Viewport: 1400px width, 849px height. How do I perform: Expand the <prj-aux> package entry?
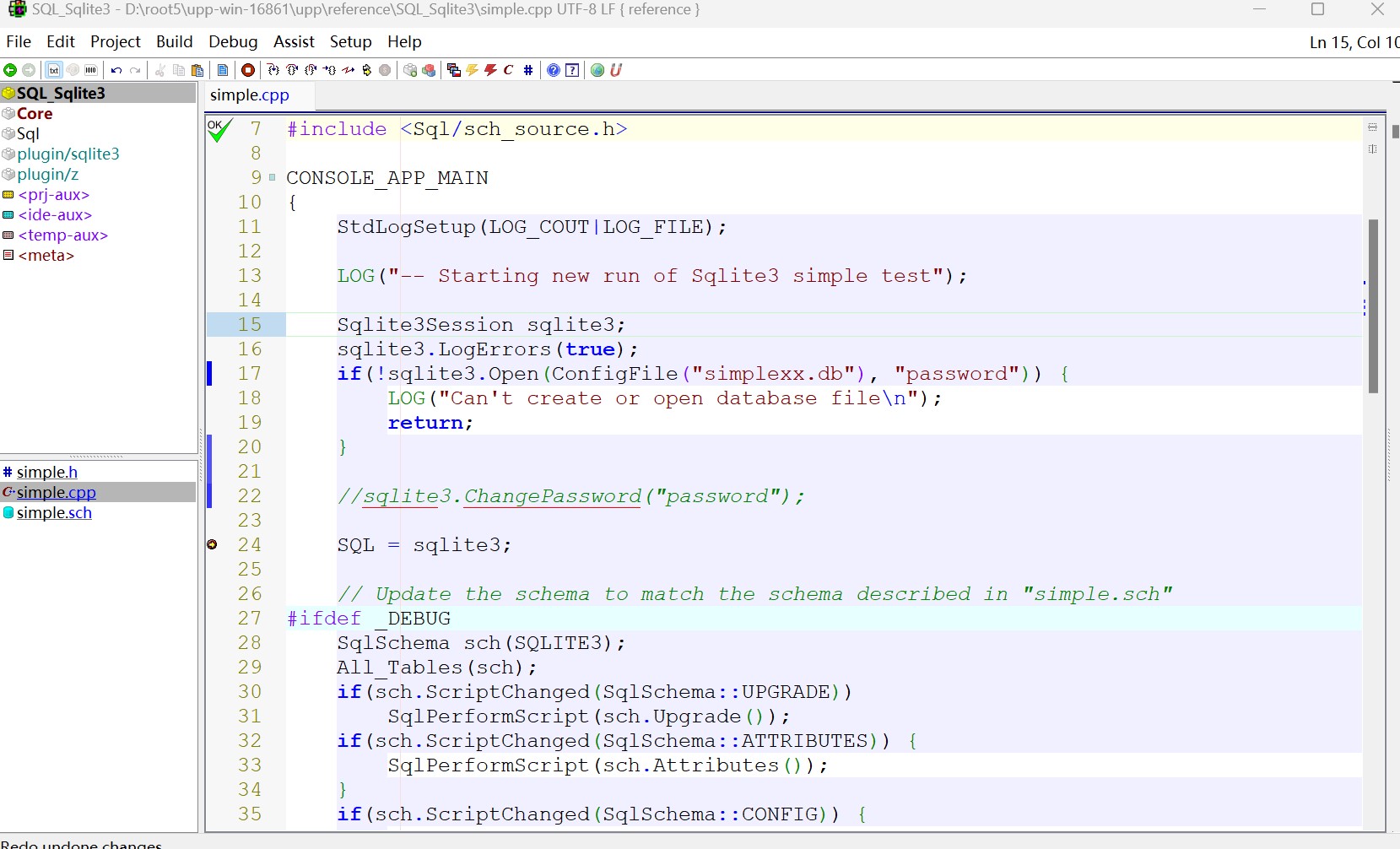[54, 195]
